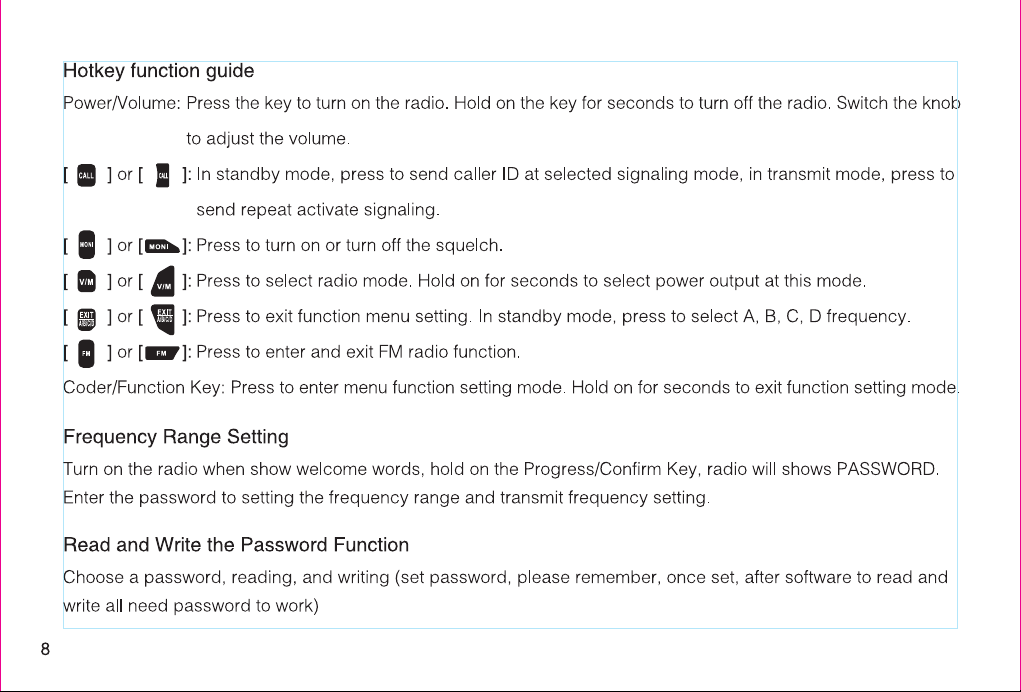This screenshot has width=1021, height=692.
Task: Select the front MONI key icon
Action: point(86,245)
